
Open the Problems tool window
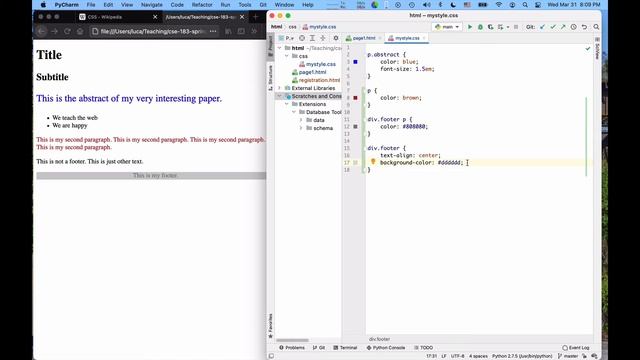tap(292, 348)
